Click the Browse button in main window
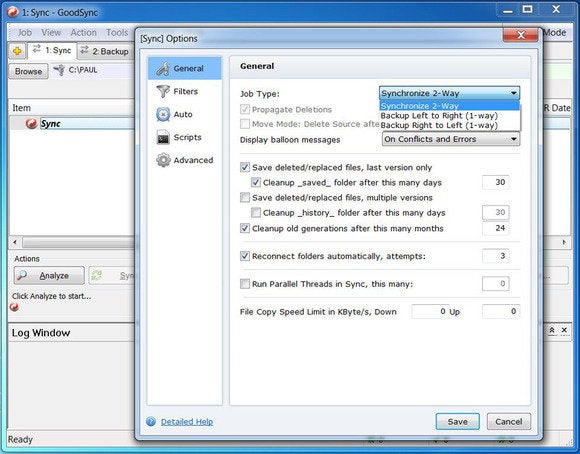 click(x=28, y=71)
